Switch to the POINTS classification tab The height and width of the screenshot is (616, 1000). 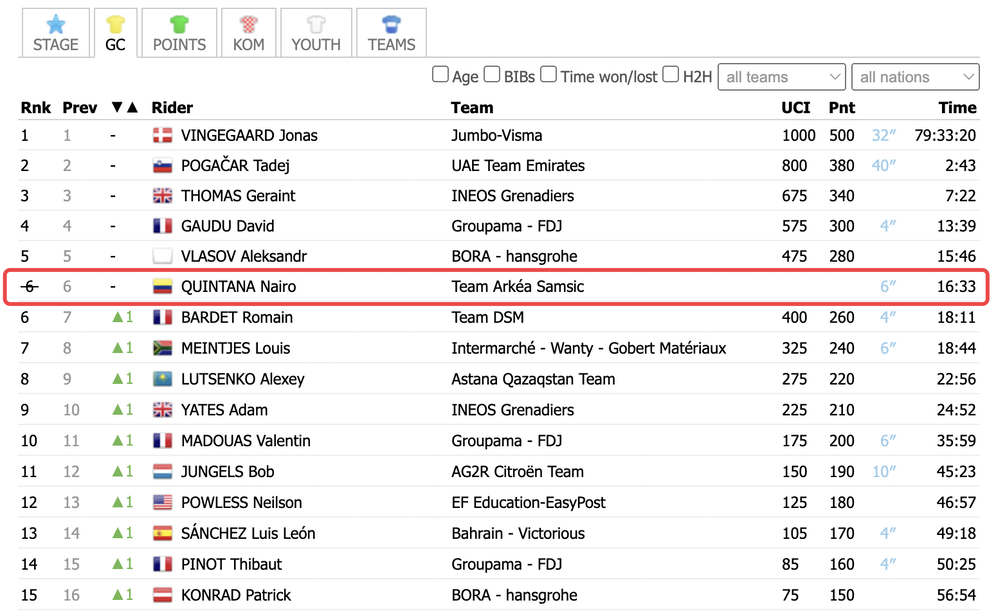coord(179,33)
